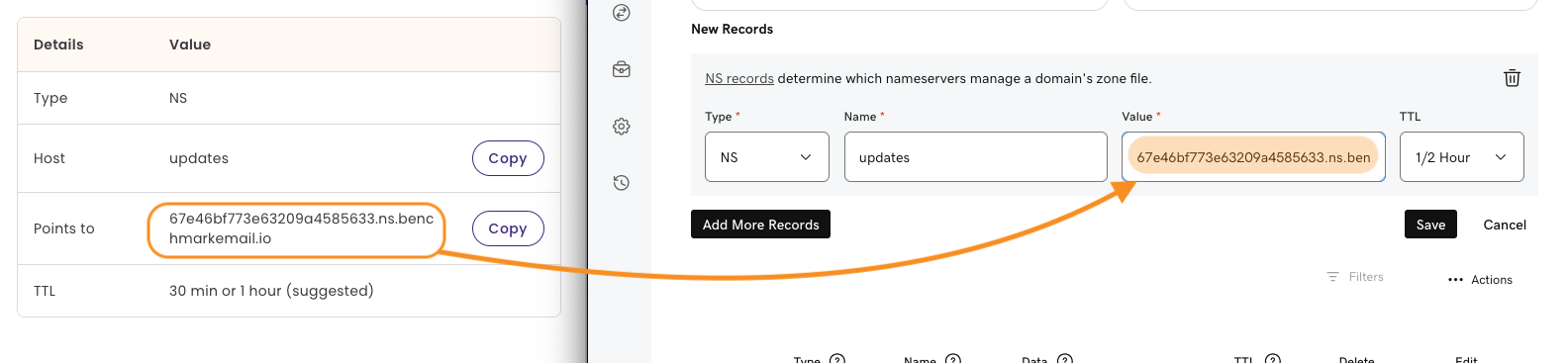
Task: Click the Type value 'NS' in Details table
Action: coord(178,98)
